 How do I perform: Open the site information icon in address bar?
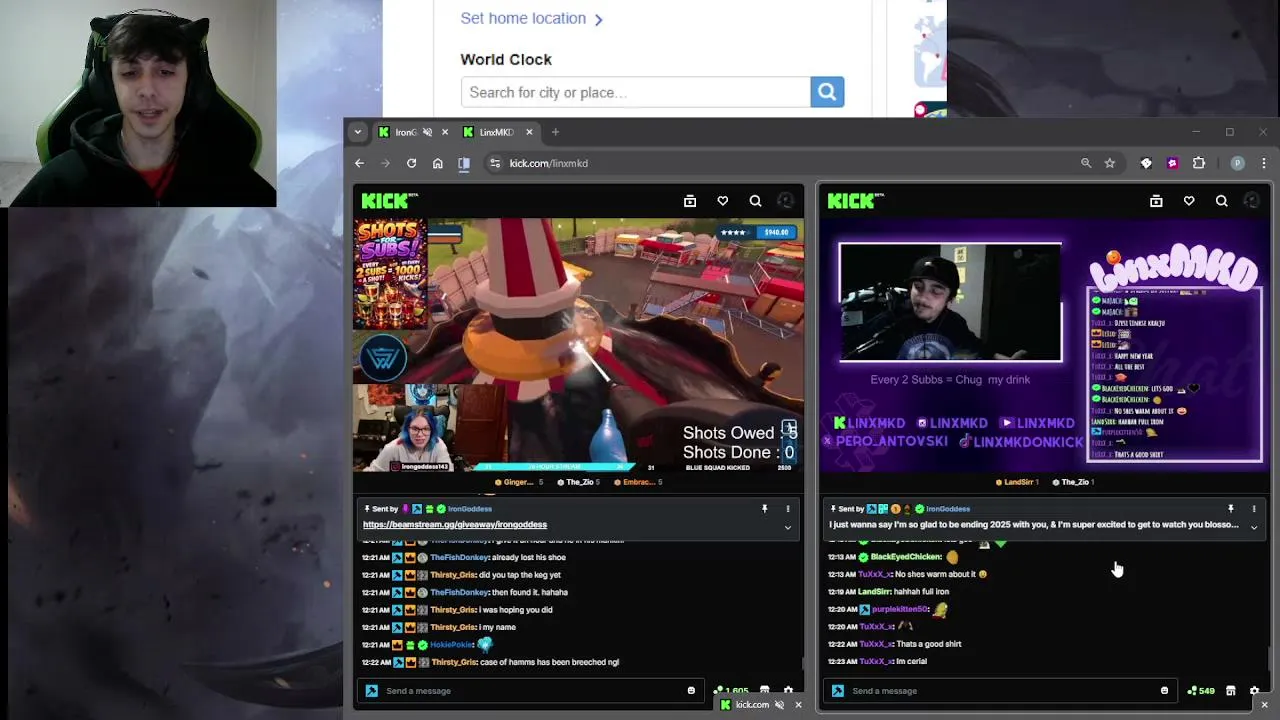tap(495, 163)
